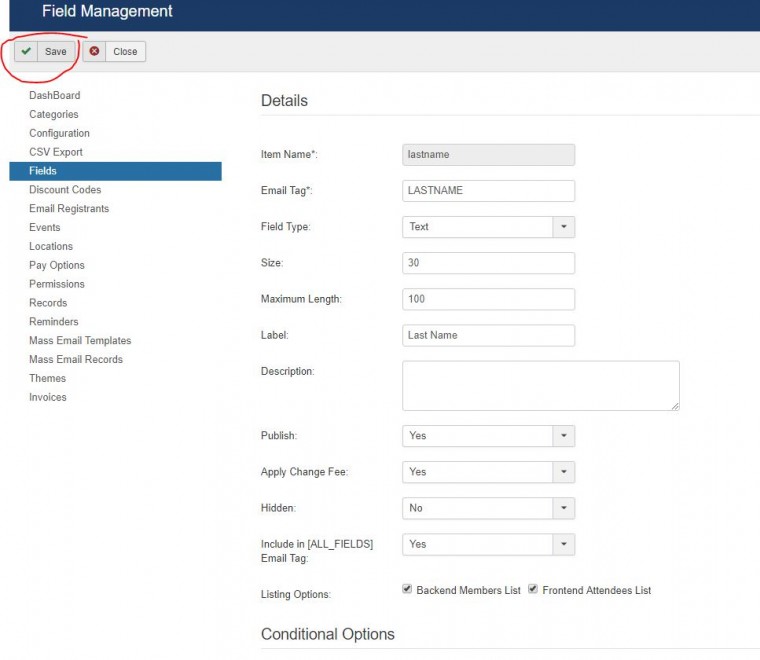The image size is (760, 660).
Task: Focus the Label text field
Action: pos(488,335)
